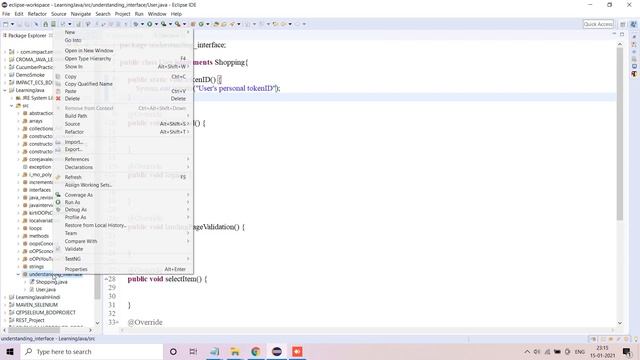Click the green Run toolbar button

(150, 24)
